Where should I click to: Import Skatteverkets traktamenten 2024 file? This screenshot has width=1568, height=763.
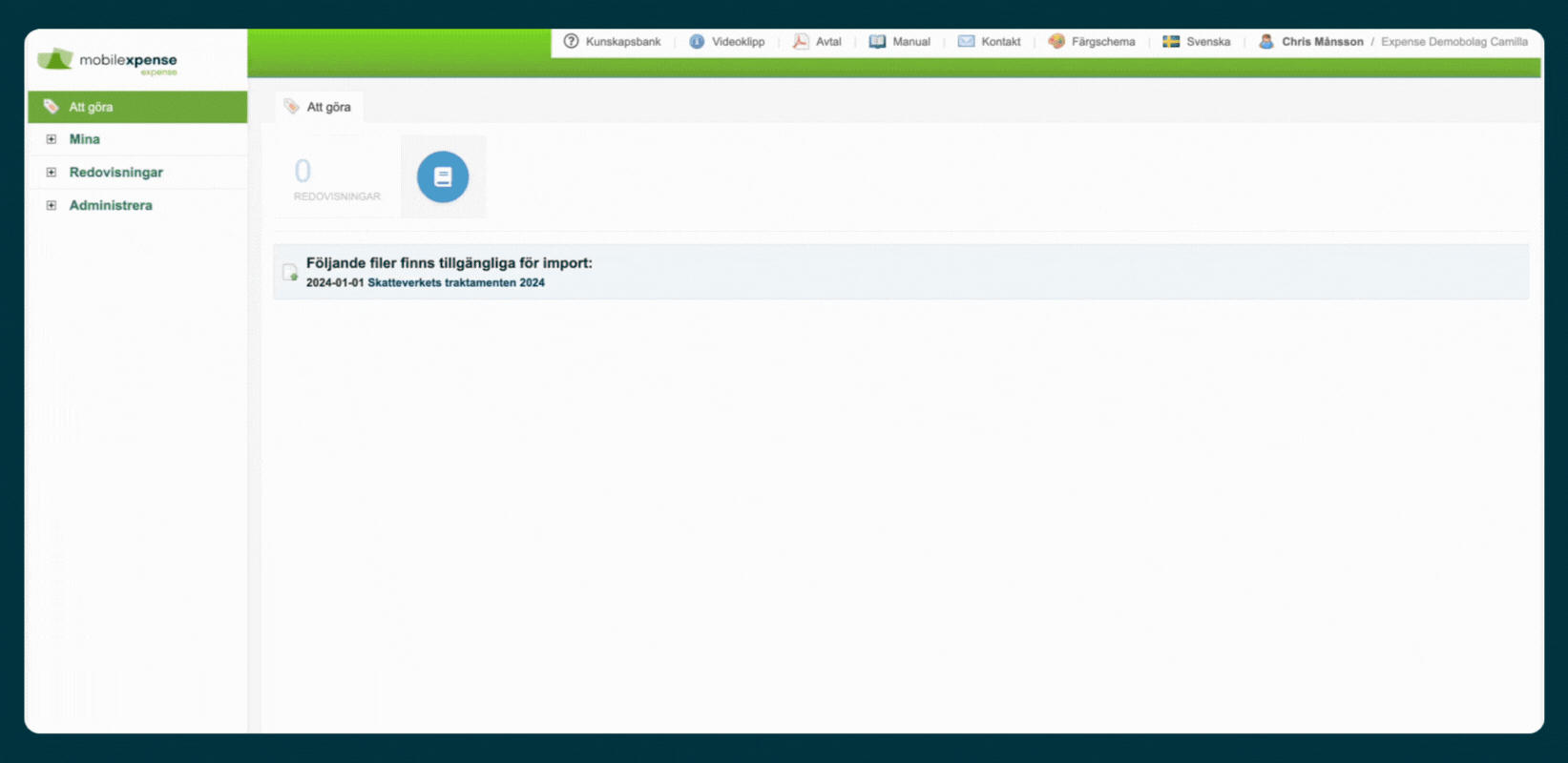tap(456, 282)
